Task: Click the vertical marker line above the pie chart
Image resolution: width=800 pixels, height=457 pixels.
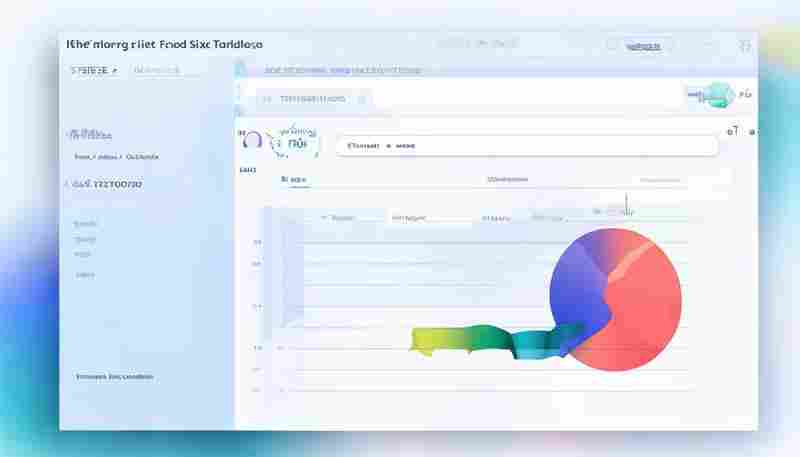Action: [x=627, y=204]
